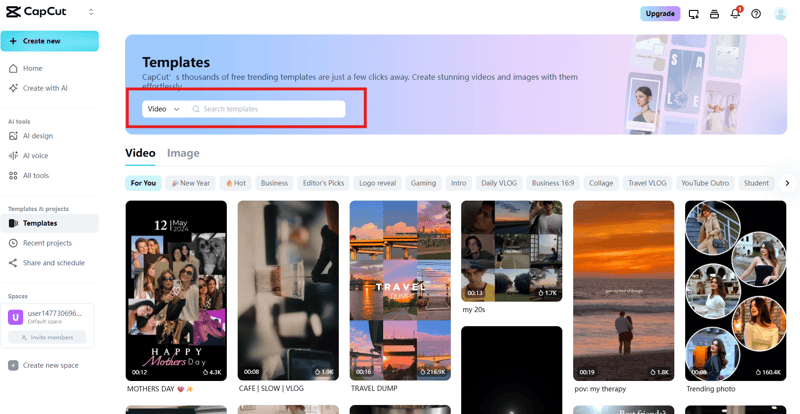Switch to the Image tab

[183, 153]
